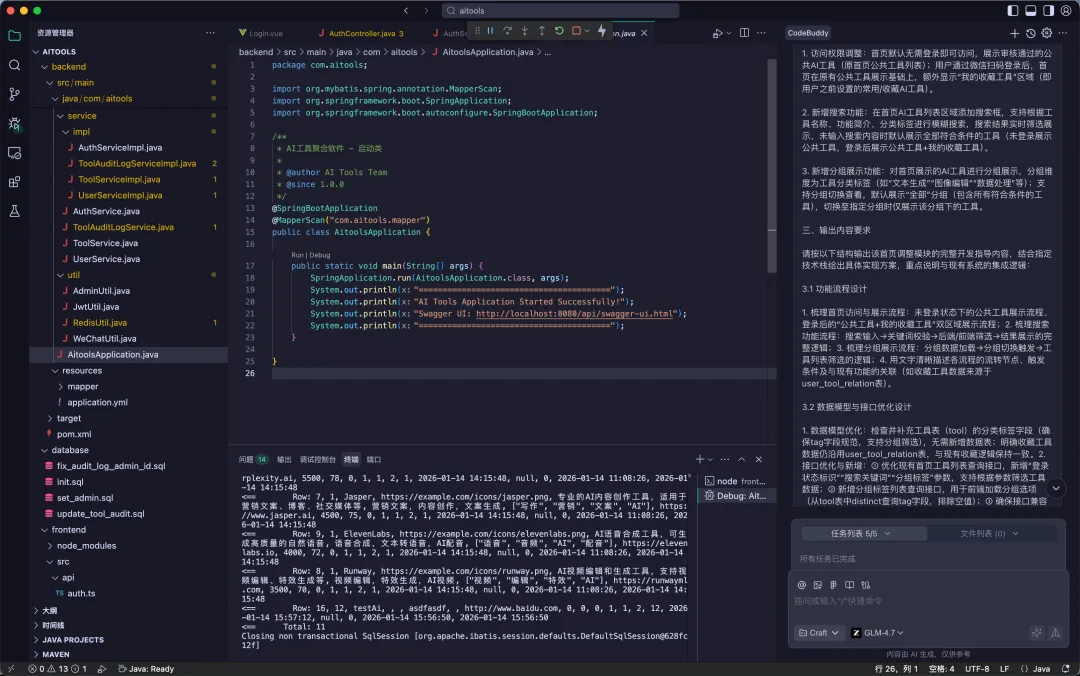
Task: Open editor More Actions menu
Action: (761, 32)
